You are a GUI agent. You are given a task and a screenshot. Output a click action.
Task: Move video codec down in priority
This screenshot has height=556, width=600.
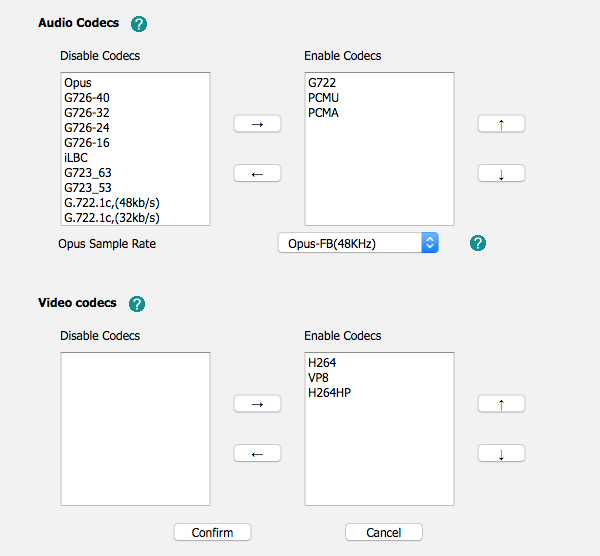pos(501,454)
